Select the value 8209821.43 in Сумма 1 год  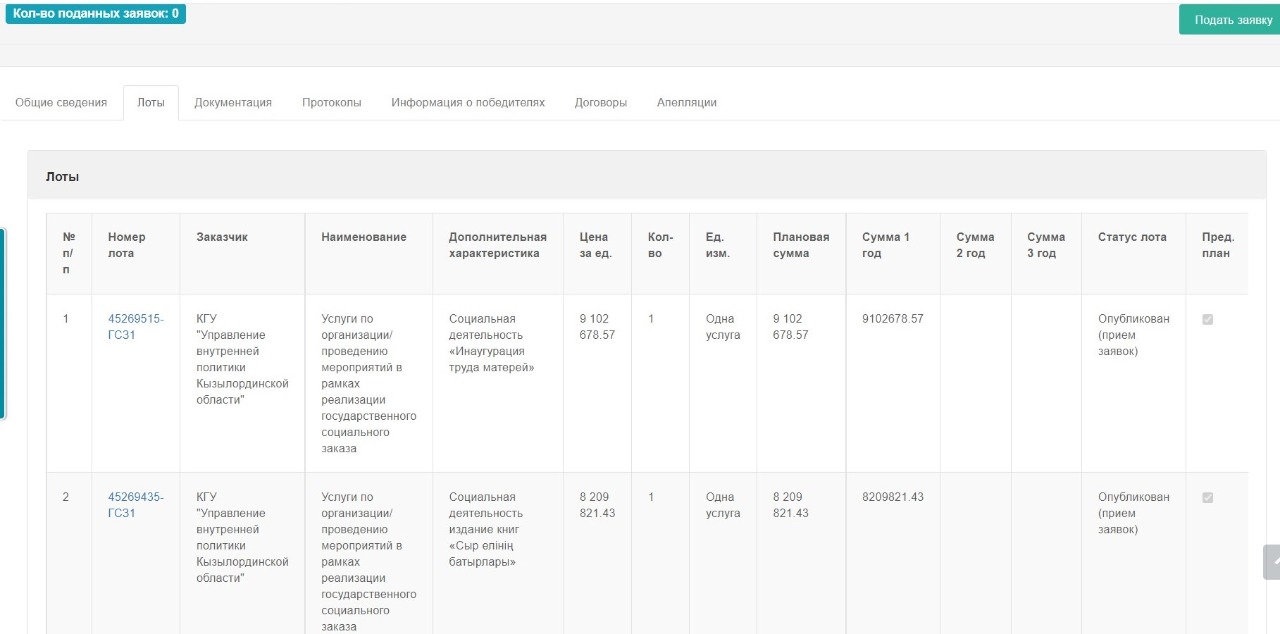point(893,497)
